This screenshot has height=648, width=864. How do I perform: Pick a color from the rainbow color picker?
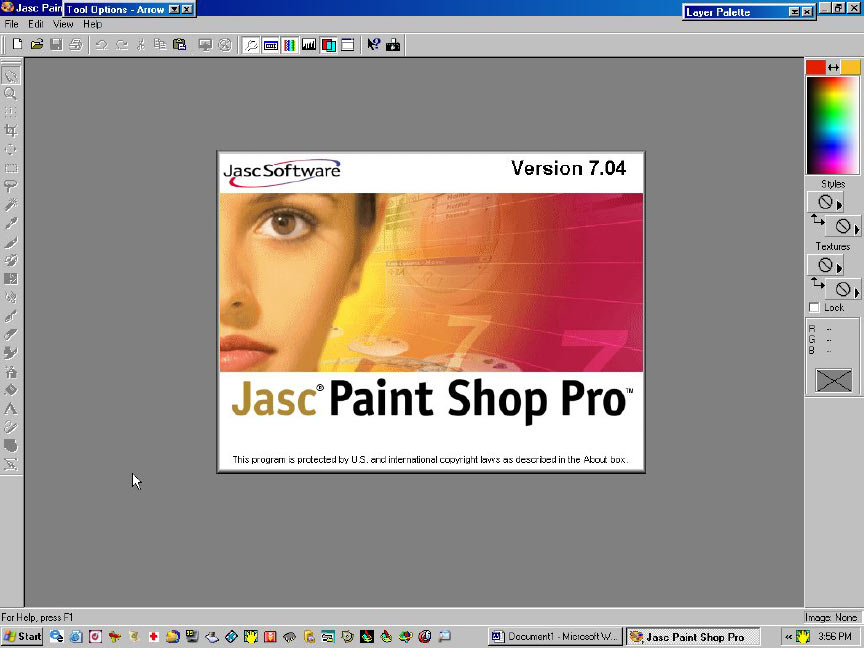tap(833, 126)
